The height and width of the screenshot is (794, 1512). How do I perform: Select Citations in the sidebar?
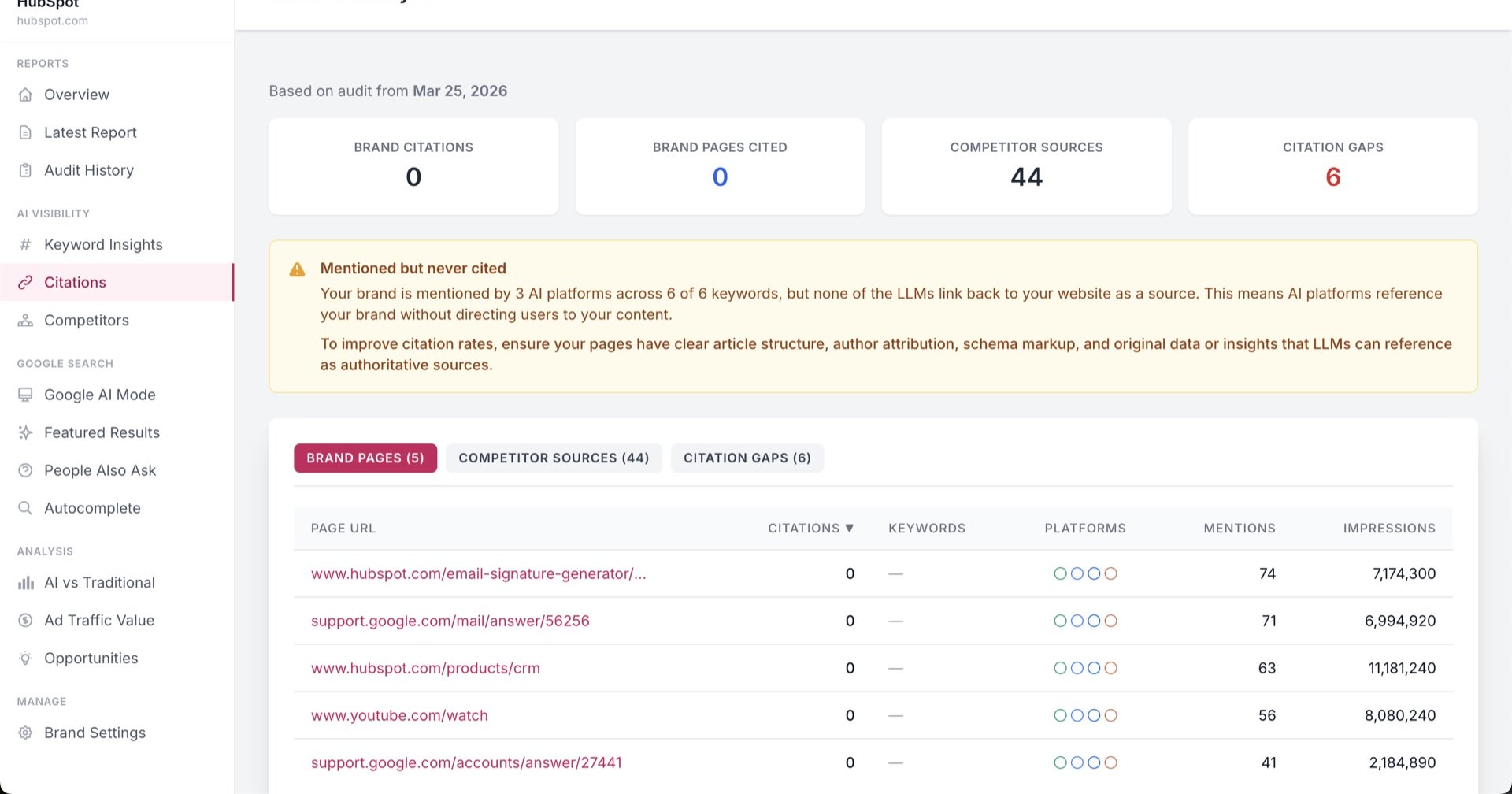click(117, 282)
